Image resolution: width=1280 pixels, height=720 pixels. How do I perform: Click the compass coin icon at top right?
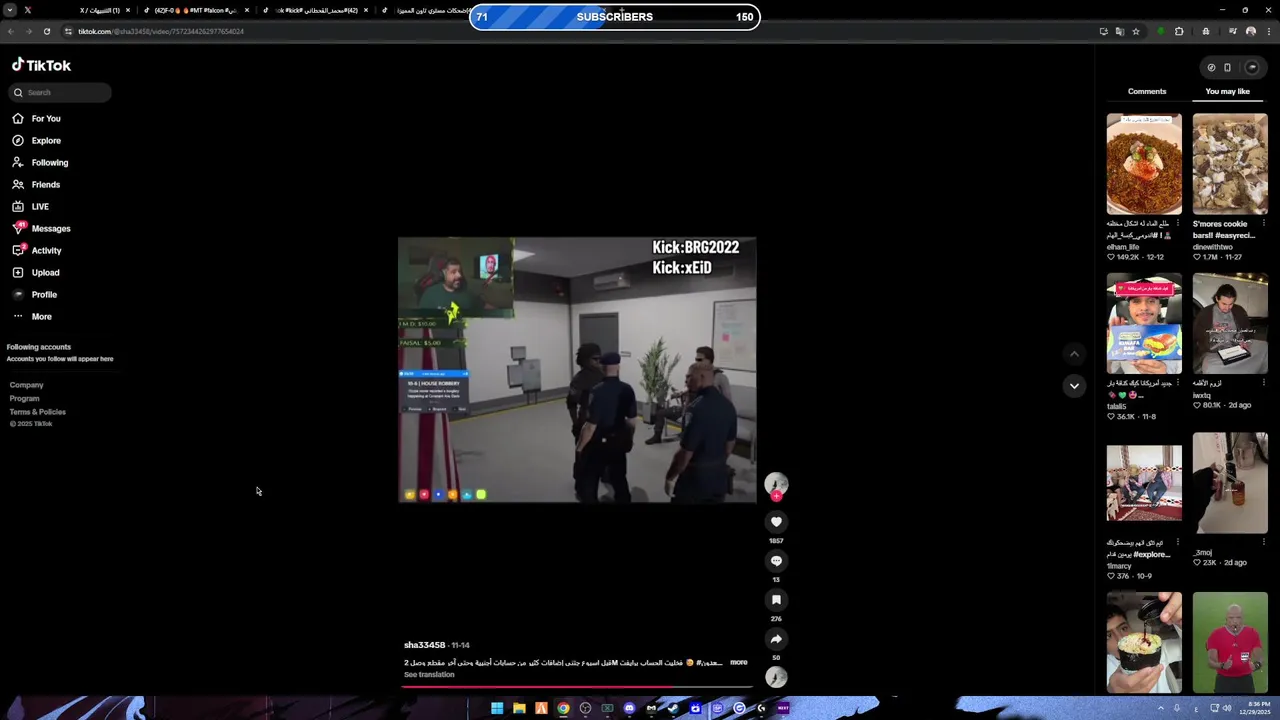click(1211, 68)
